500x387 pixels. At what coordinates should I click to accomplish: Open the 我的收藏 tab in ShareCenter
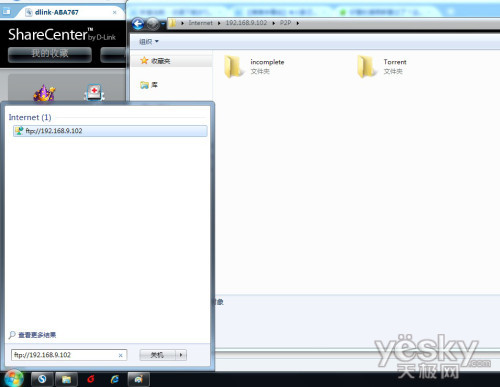pos(50,54)
